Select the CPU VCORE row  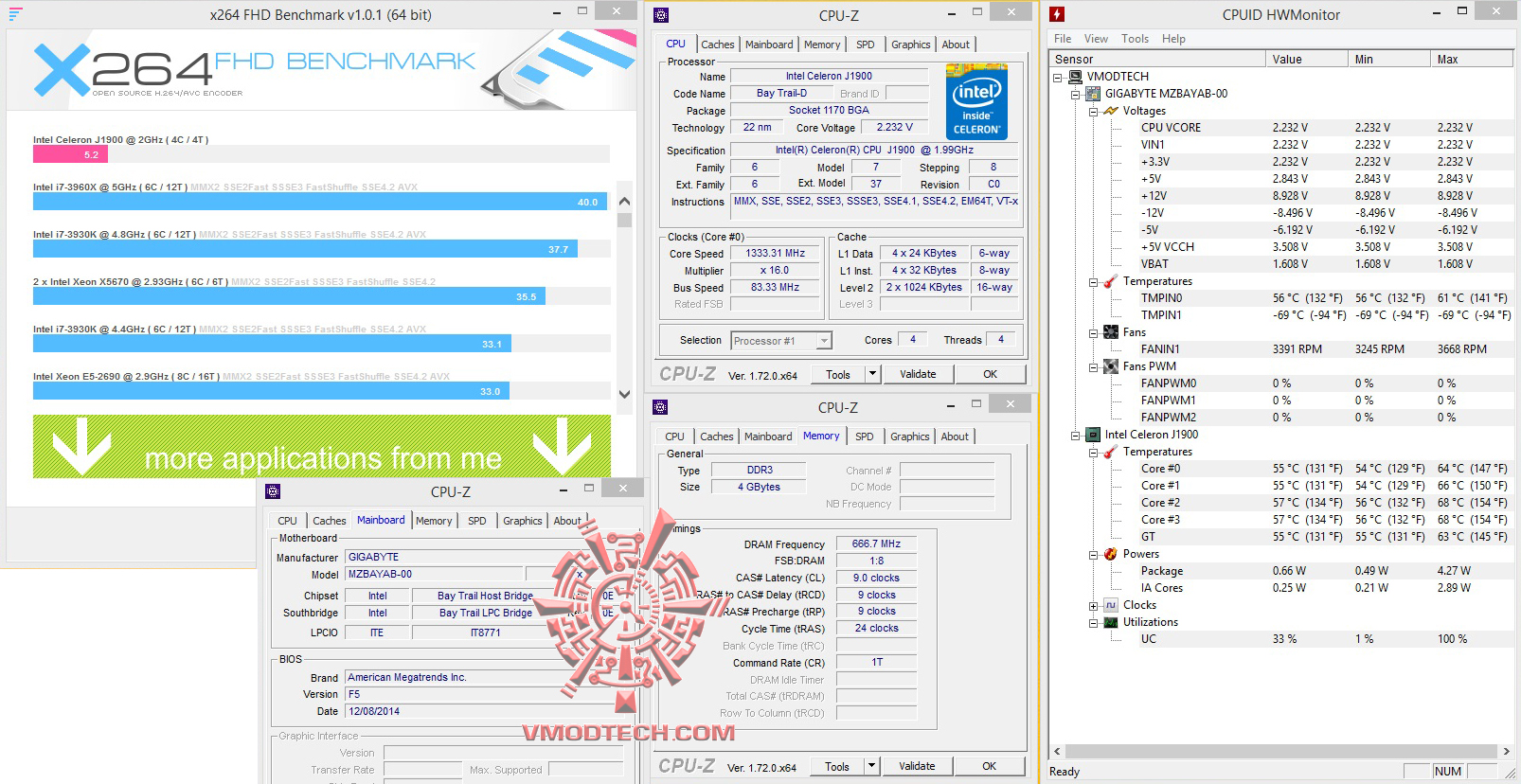coord(1327,128)
